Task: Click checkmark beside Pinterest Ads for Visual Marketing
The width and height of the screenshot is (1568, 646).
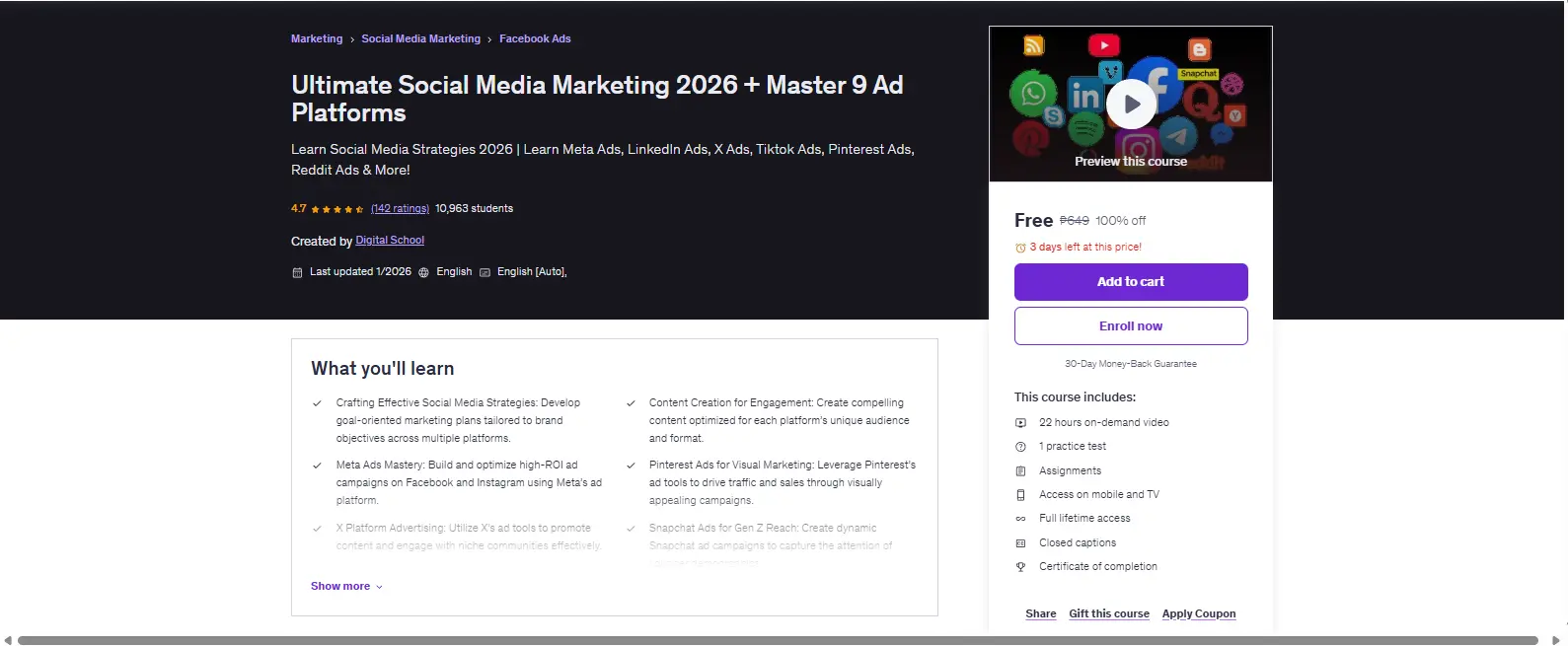Action: coord(631,466)
